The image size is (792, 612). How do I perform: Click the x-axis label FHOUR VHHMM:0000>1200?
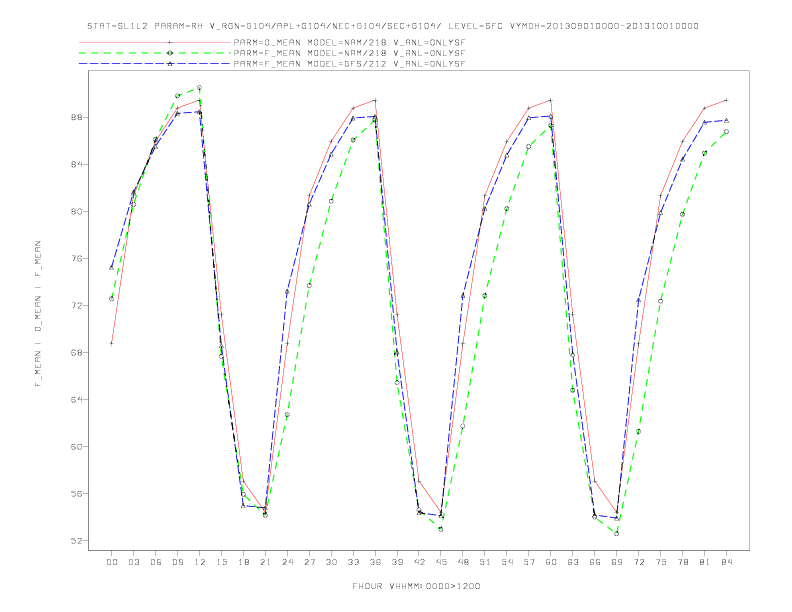pos(416,586)
